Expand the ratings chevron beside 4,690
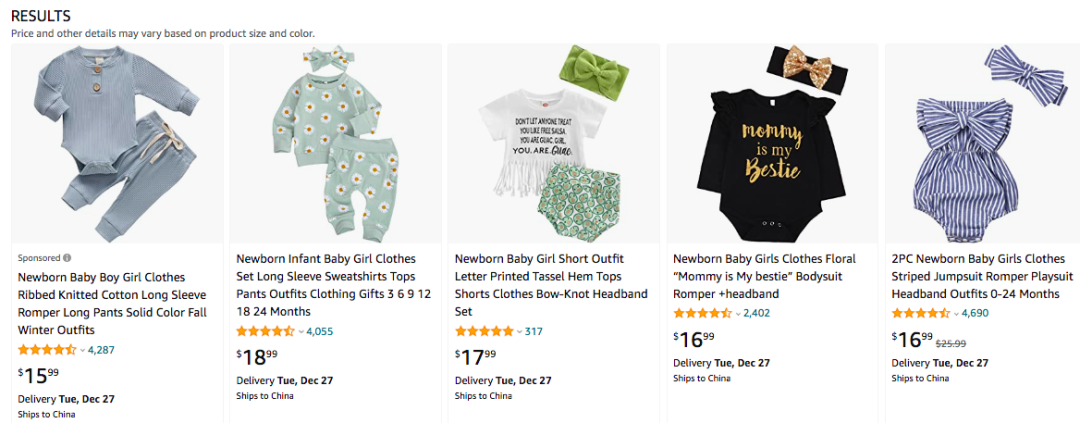Viewport: 1080px width, 423px height. click(956, 314)
